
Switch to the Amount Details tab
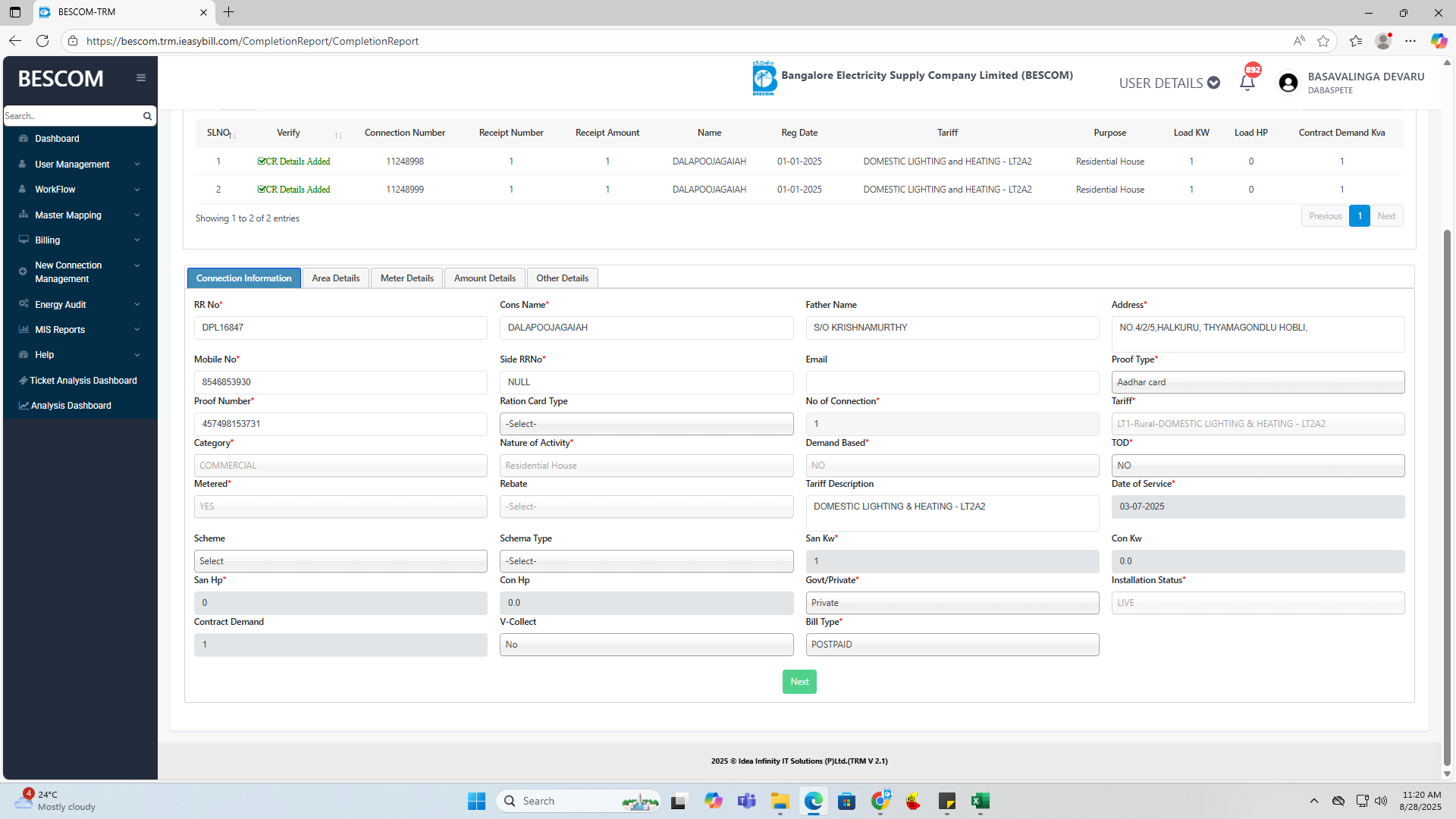[485, 278]
